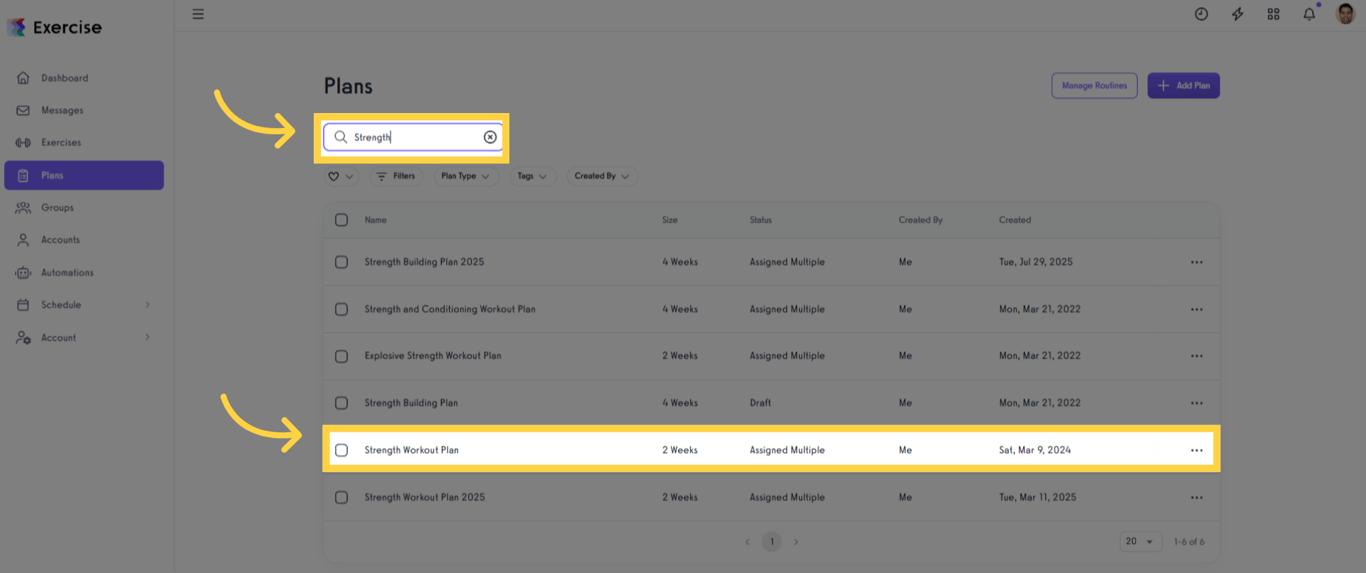Open Dashboard in the sidebar
The width and height of the screenshot is (1366, 573).
pos(84,78)
